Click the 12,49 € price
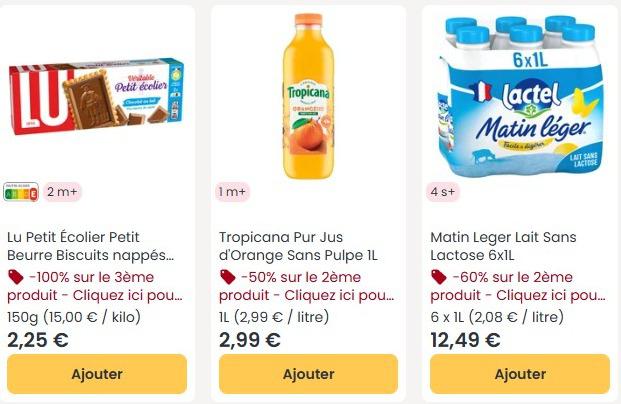 [465, 339]
